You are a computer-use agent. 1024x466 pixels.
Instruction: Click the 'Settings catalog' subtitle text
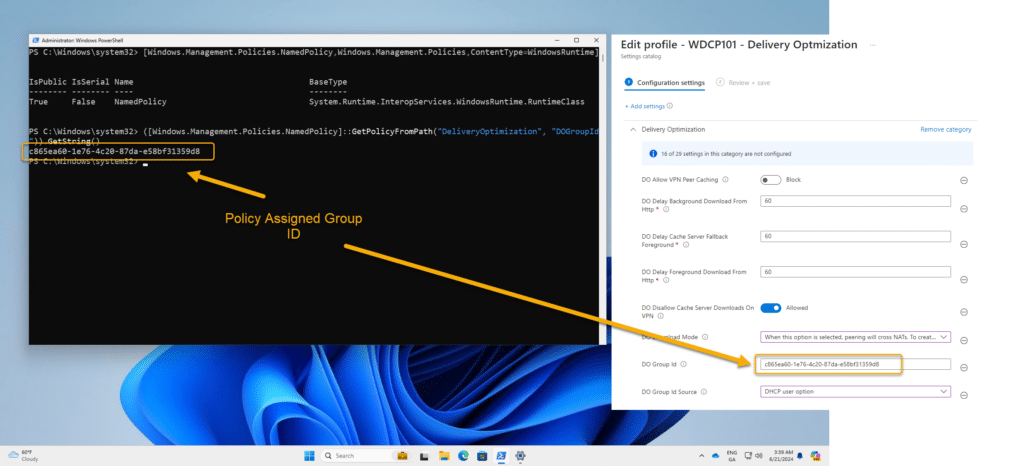coord(640,56)
